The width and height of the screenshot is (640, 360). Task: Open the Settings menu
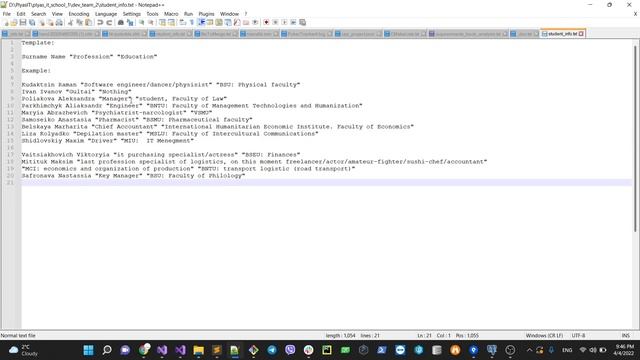(x=131, y=14)
